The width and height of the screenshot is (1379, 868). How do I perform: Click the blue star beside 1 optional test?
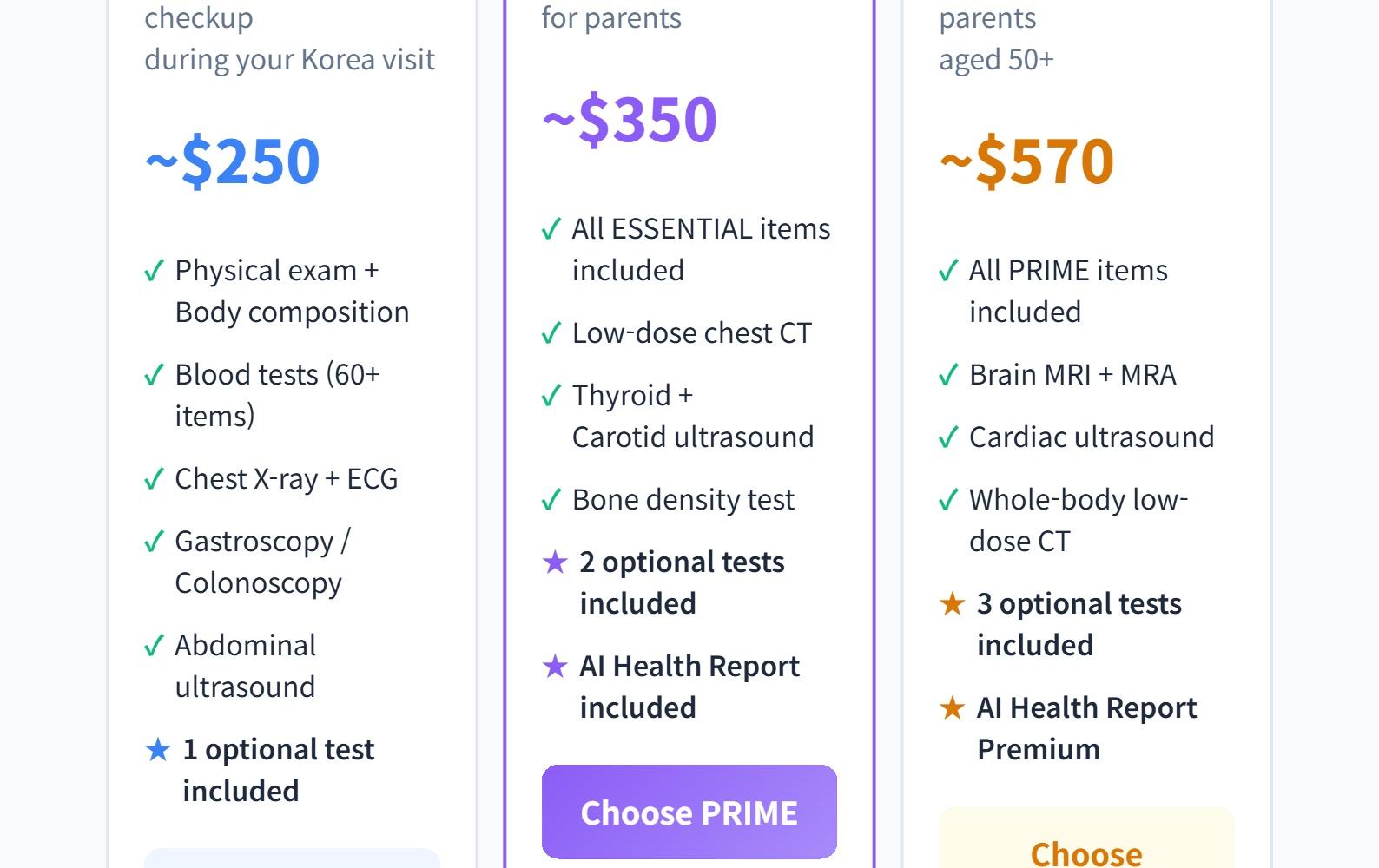158,749
